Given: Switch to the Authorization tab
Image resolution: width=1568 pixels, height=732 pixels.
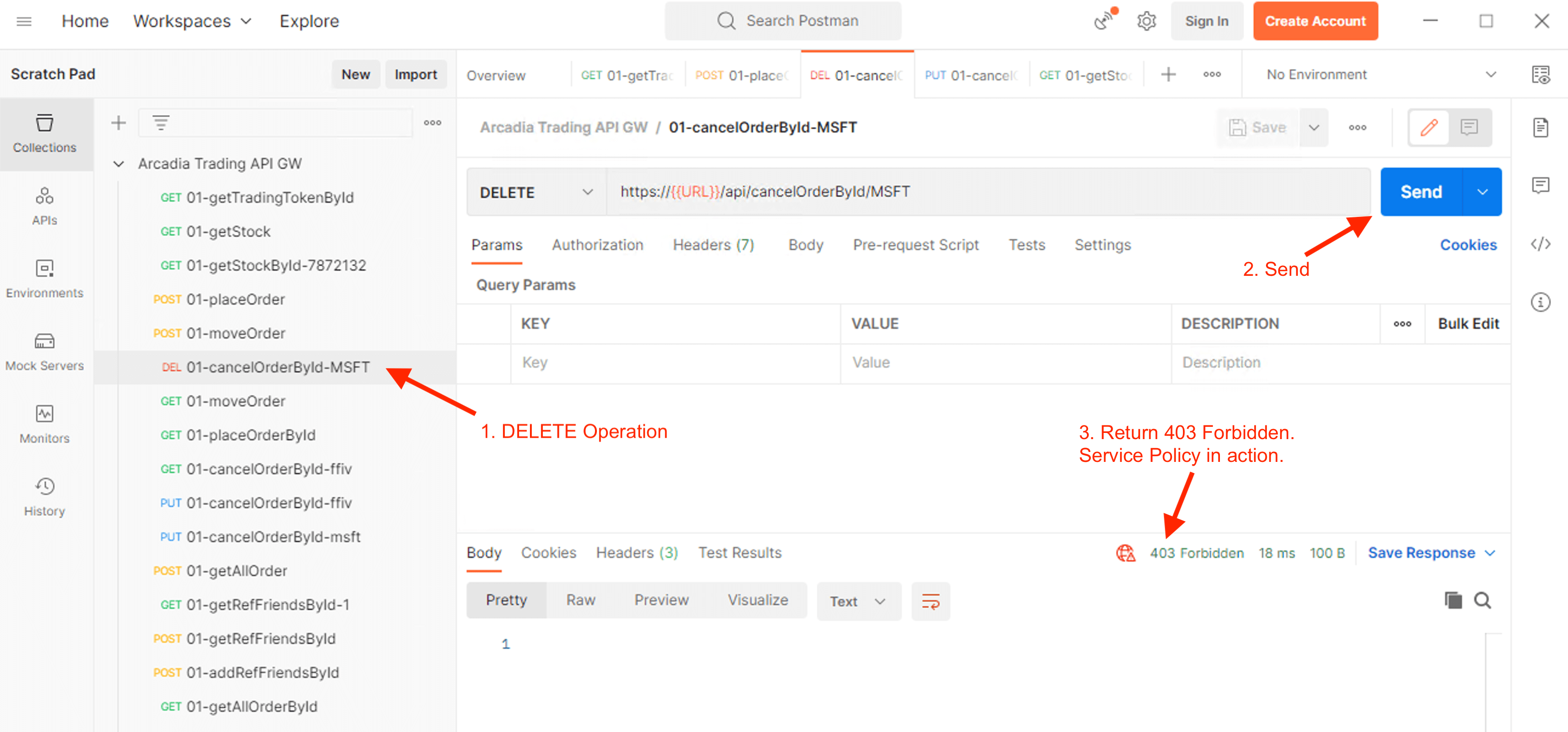Looking at the screenshot, I should (x=597, y=244).
